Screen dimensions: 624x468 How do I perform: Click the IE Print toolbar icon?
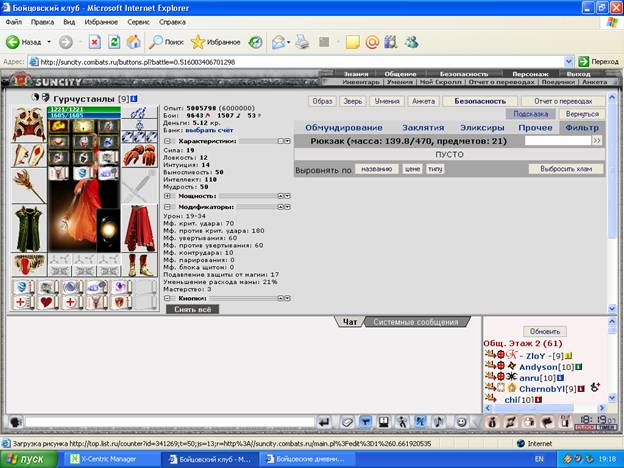[302, 42]
